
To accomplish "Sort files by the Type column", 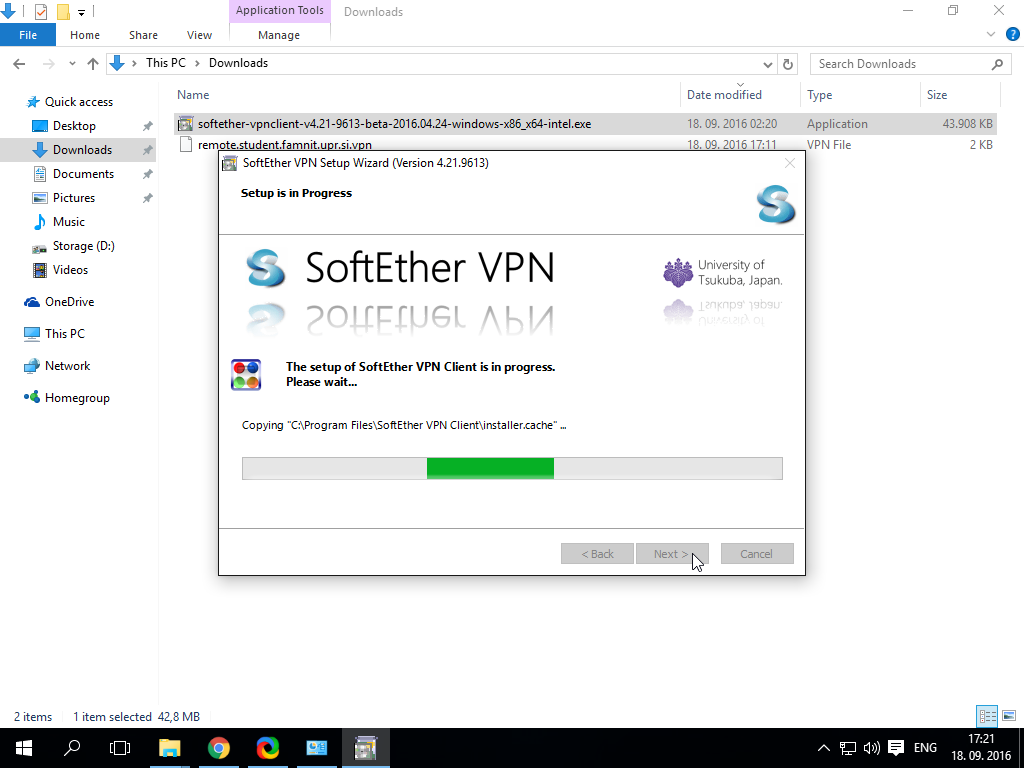I will [820, 95].
